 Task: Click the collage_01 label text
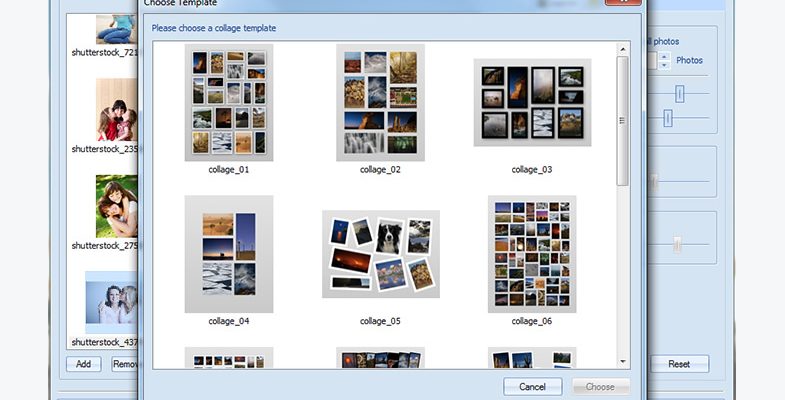(x=229, y=170)
